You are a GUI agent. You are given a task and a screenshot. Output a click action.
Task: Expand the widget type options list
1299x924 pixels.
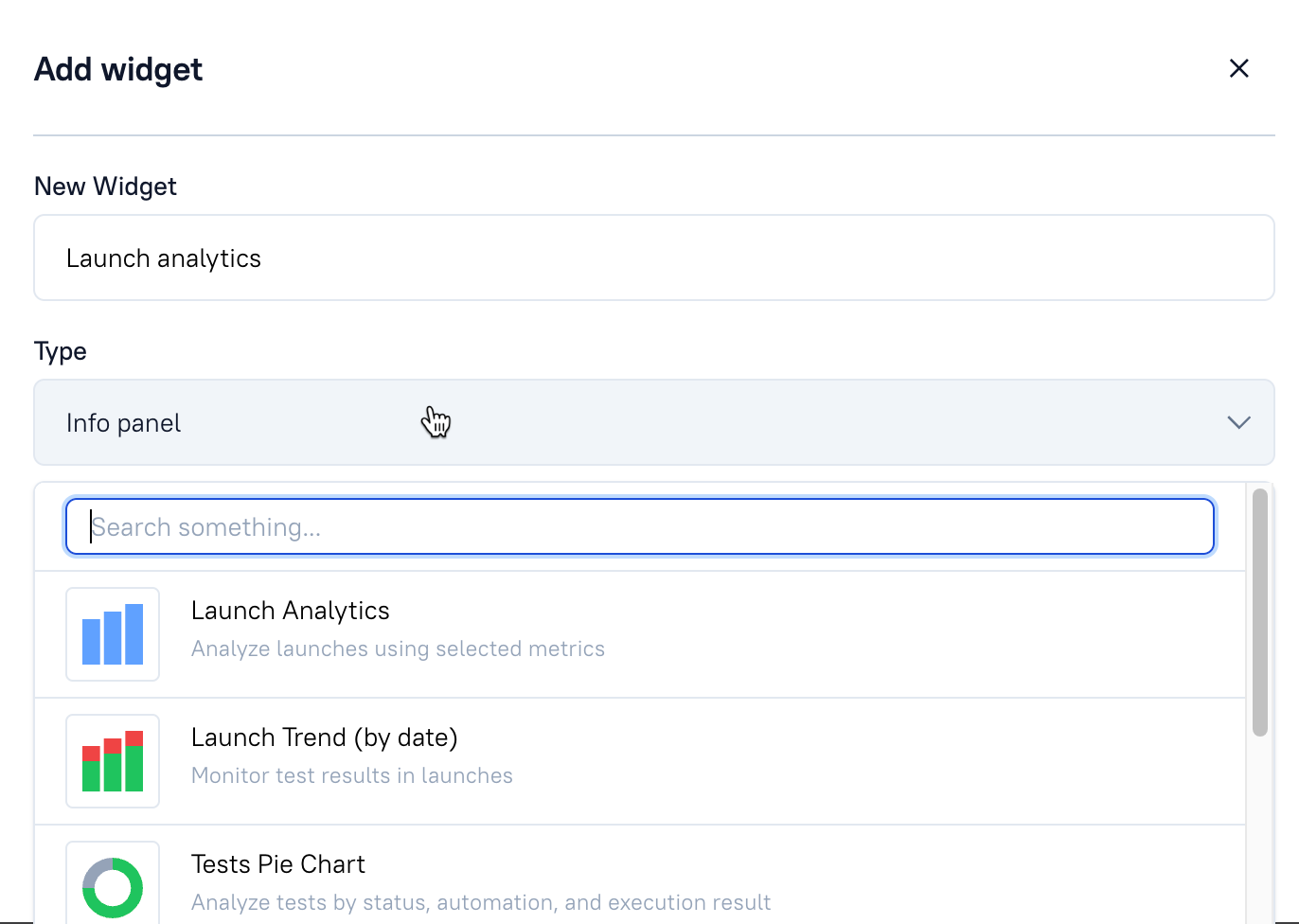pyautogui.click(x=653, y=422)
